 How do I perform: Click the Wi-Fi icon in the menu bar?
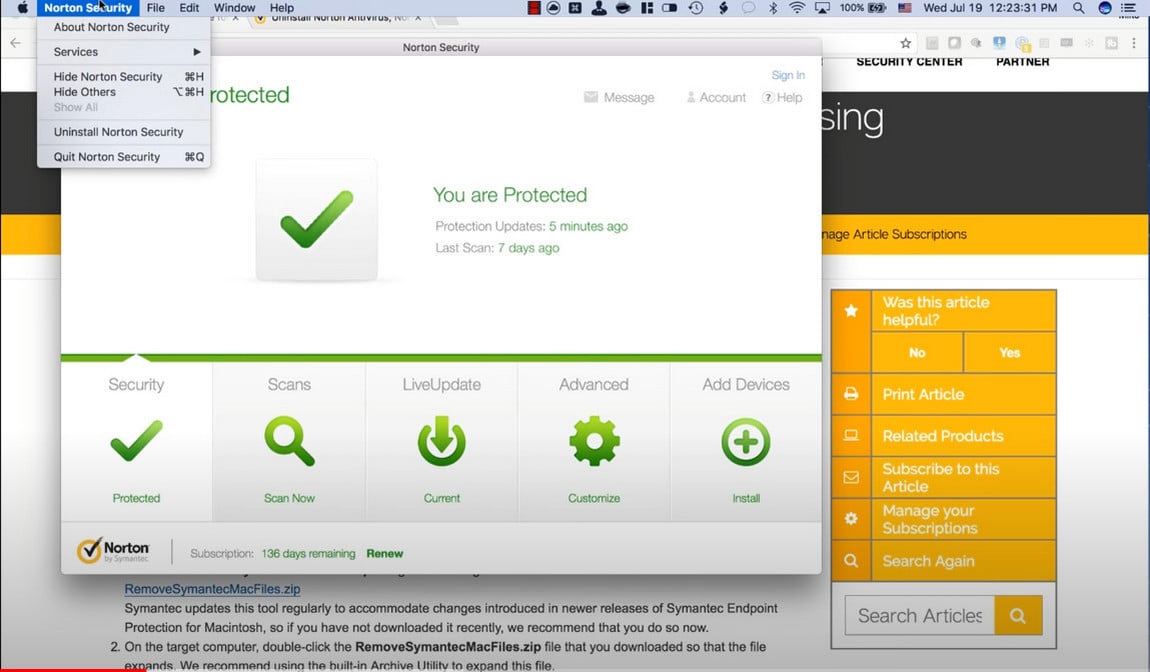click(x=796, y=8)
